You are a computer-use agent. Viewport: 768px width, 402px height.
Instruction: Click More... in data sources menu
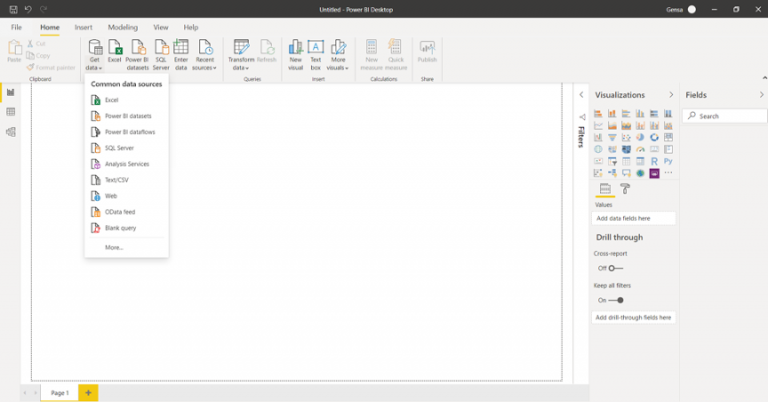tap(126, 248)
